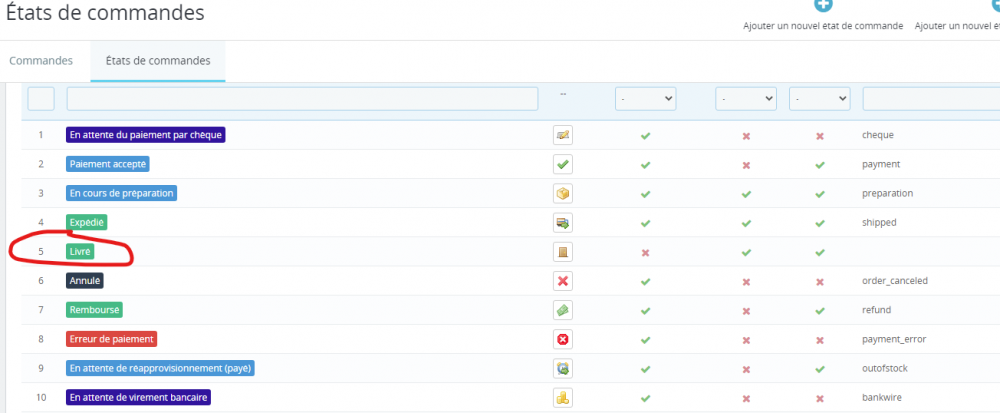The height and width of the screenshot is (413, 1000).
Task: Click the shipped template text
Action: [x=879, y=222]
